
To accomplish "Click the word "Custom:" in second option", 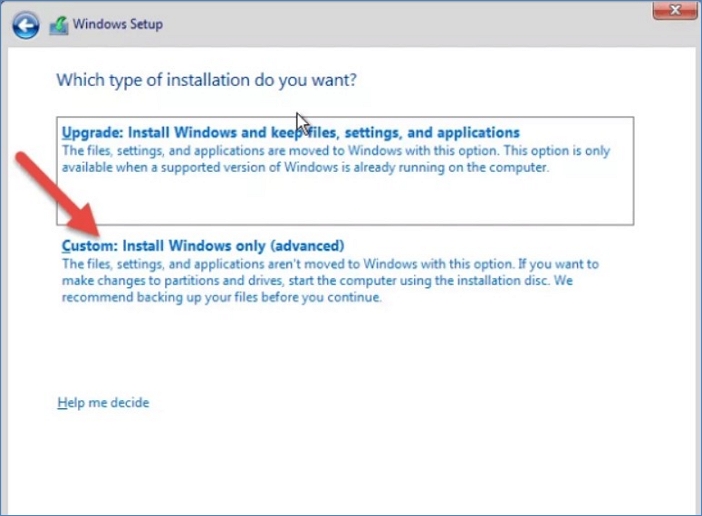I will 90,245.
